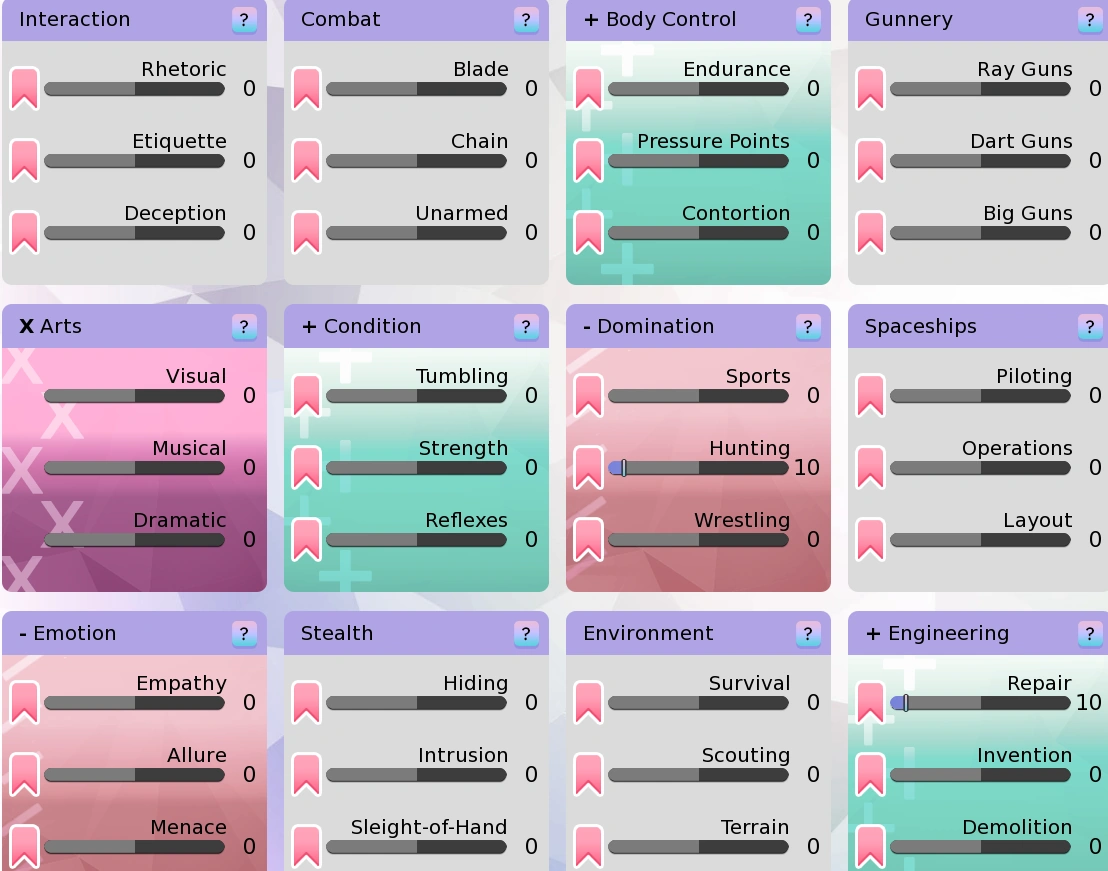Click the Repair skill slider
Image resolution: width=1108 pixels, height=871 pixels.
coord(980,703)
